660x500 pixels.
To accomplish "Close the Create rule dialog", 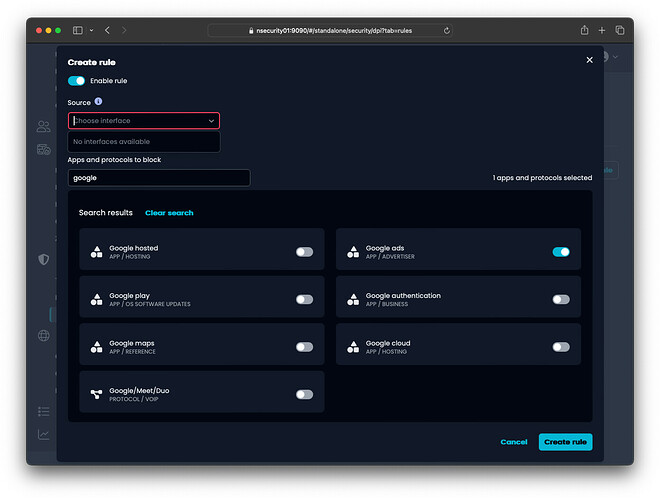I will (x=589, y=60).
